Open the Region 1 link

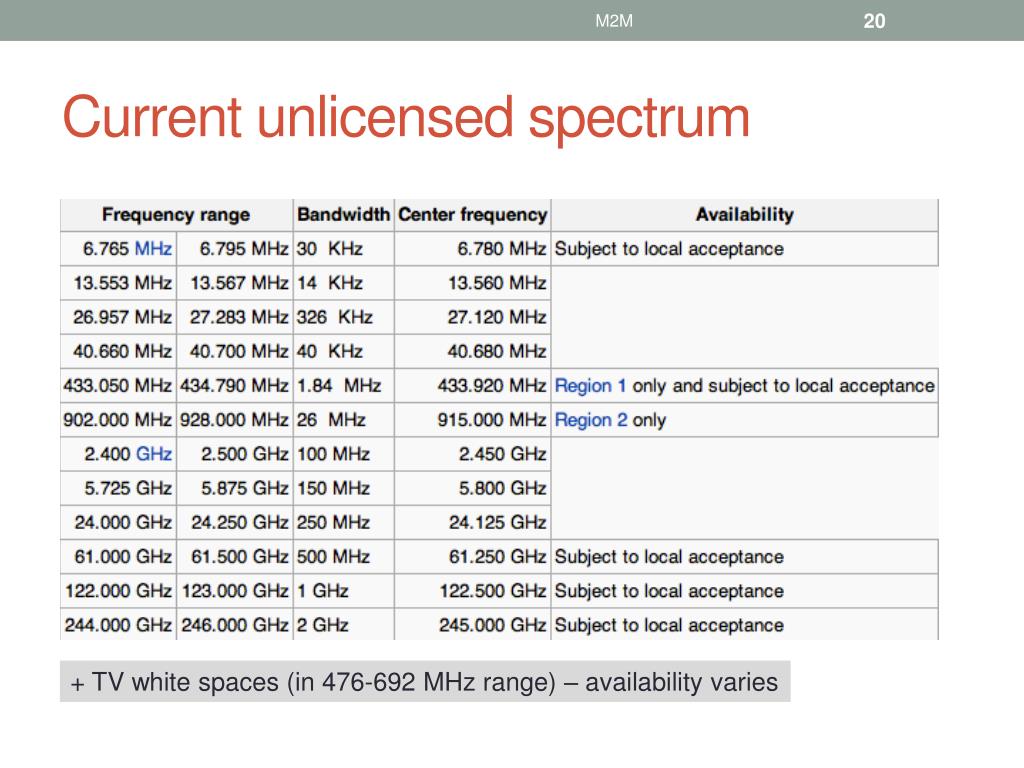[x=590, y=386]
